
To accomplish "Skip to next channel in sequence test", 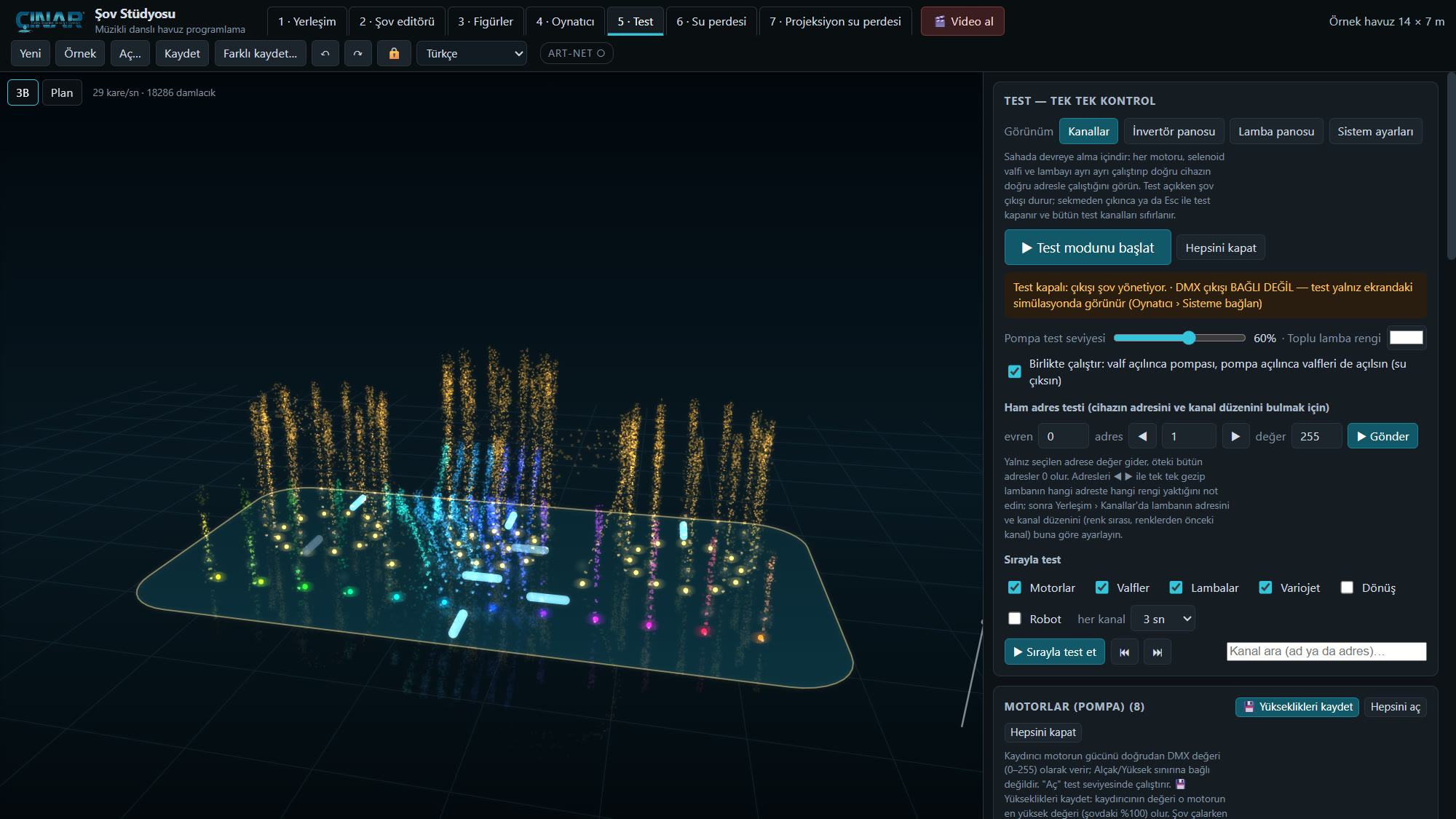I will pos(1158,652).
